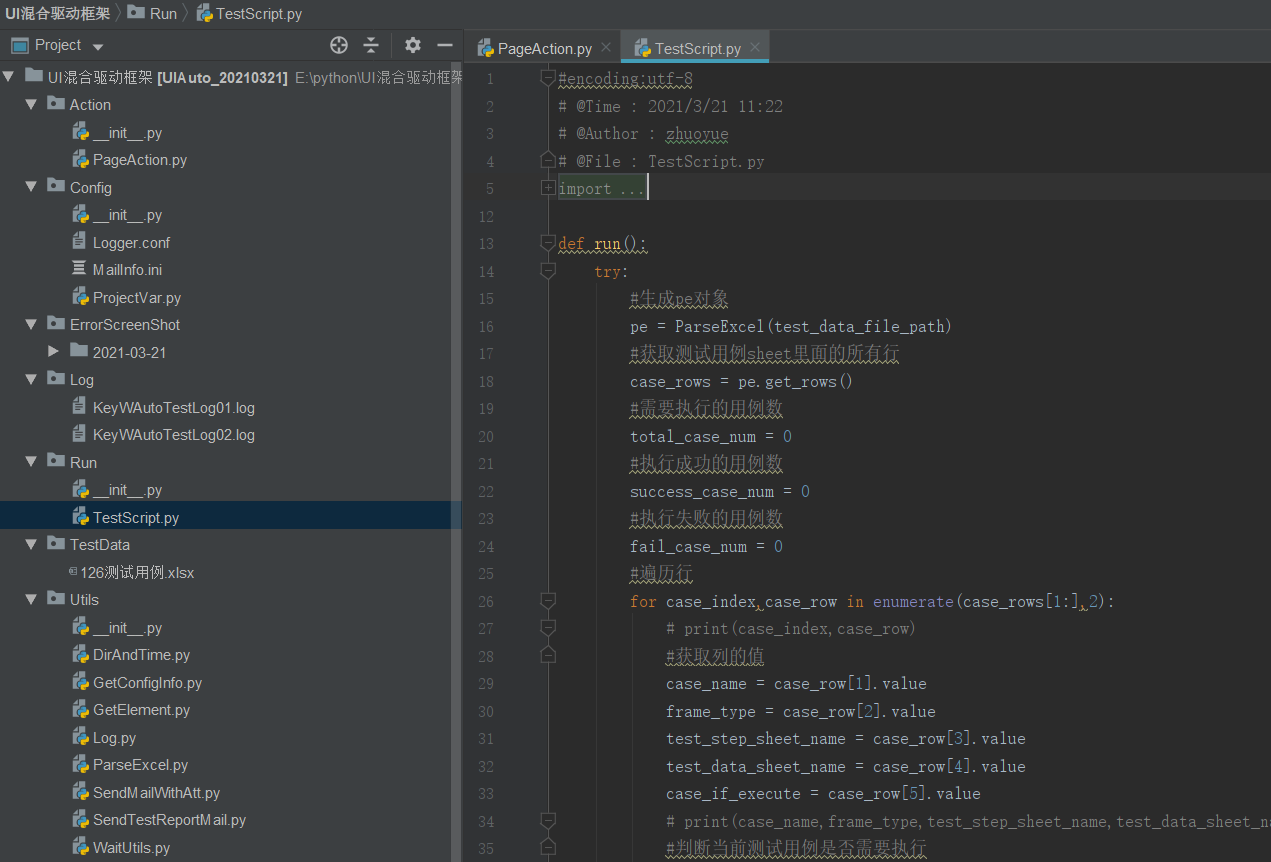Collapse the ErrorScreenShot folder

(x=32, y=324)
